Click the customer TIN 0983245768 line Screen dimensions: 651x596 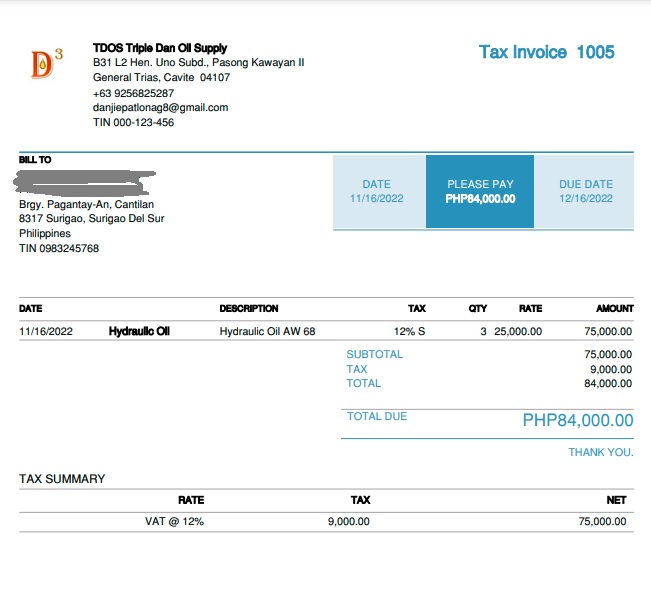(59, 249)
